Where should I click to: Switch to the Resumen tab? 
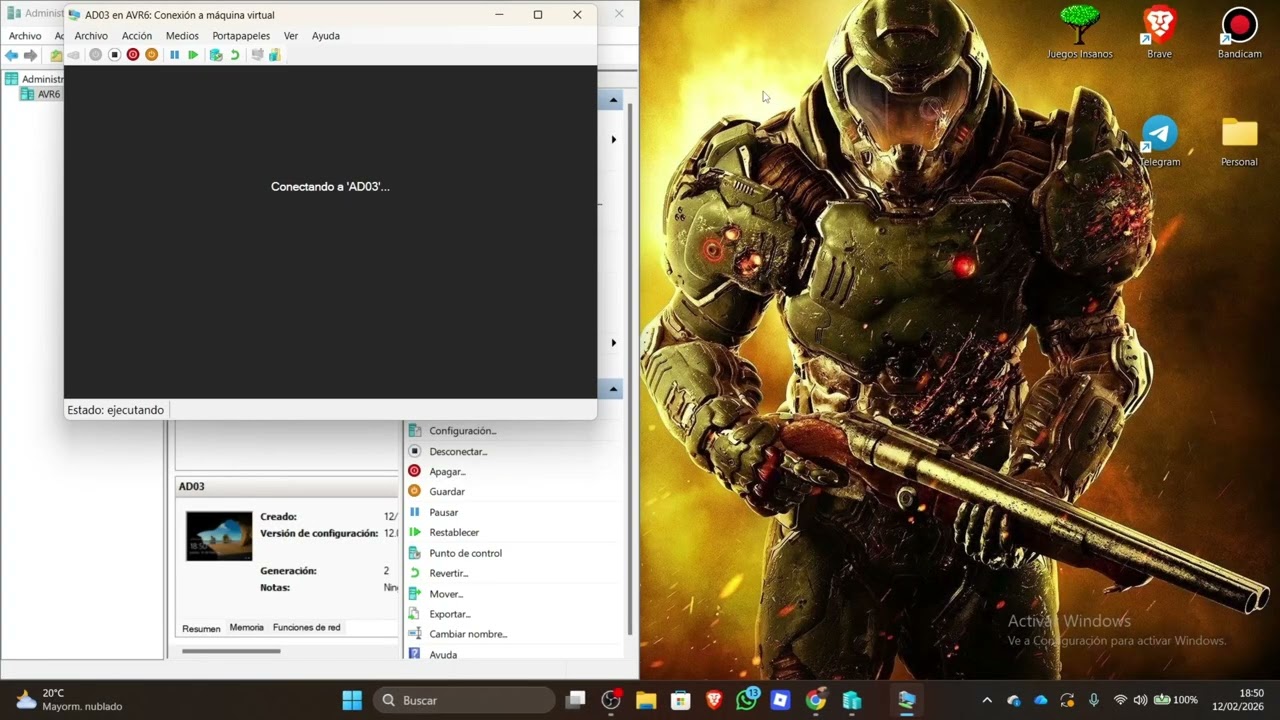pyautogui.click(x=201, y=628)
